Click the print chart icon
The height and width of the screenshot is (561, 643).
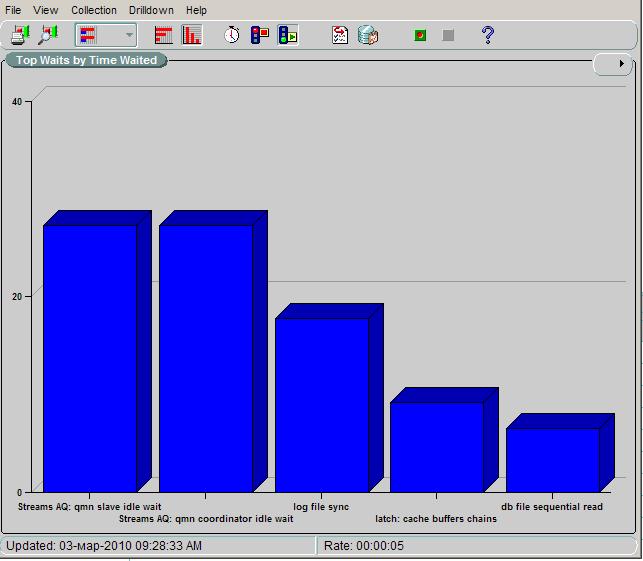coord(20,35)
